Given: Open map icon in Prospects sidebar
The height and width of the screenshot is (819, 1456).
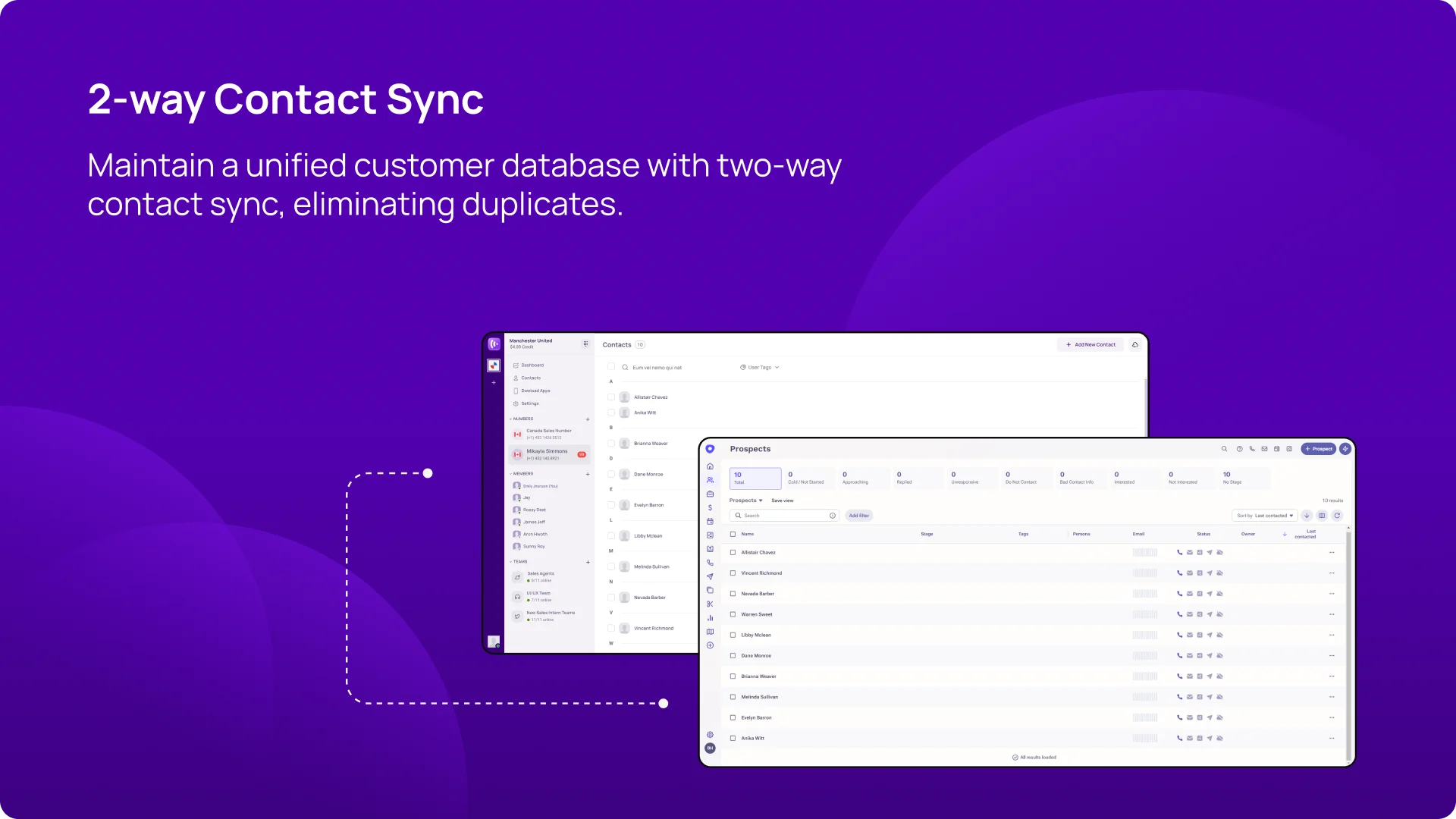Looking at the screenshot, I should click(710, 632).
